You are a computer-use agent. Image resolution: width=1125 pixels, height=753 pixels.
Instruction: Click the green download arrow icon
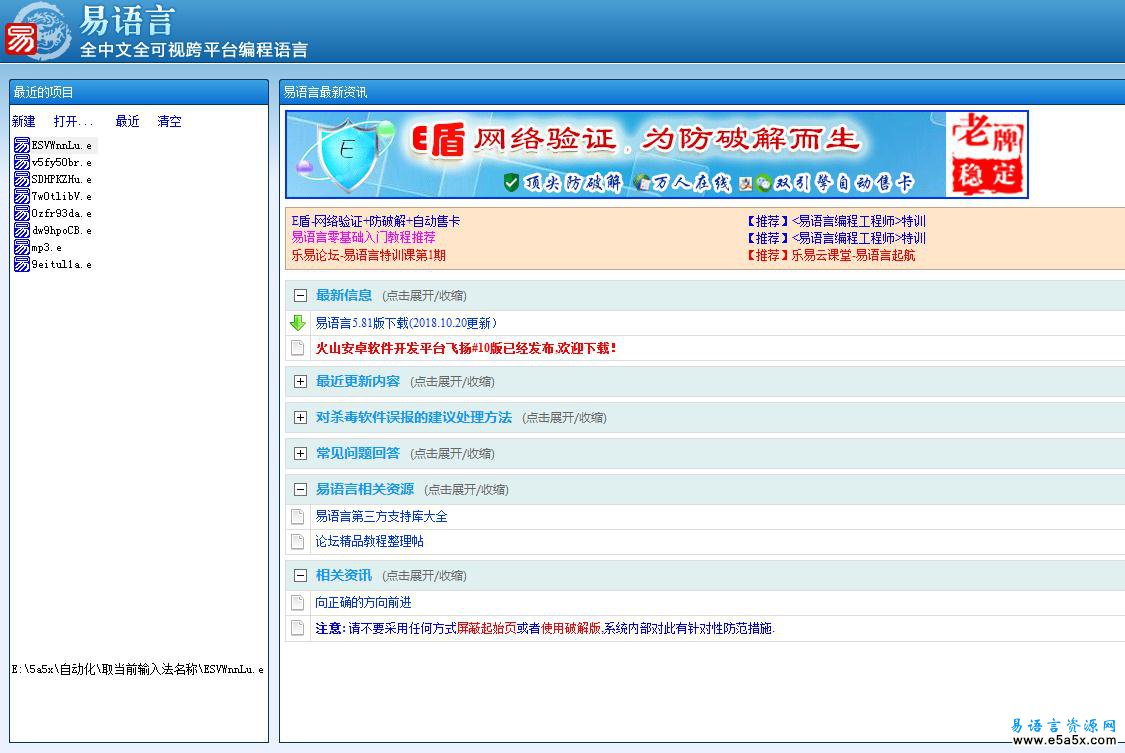[x=298, y=323]
